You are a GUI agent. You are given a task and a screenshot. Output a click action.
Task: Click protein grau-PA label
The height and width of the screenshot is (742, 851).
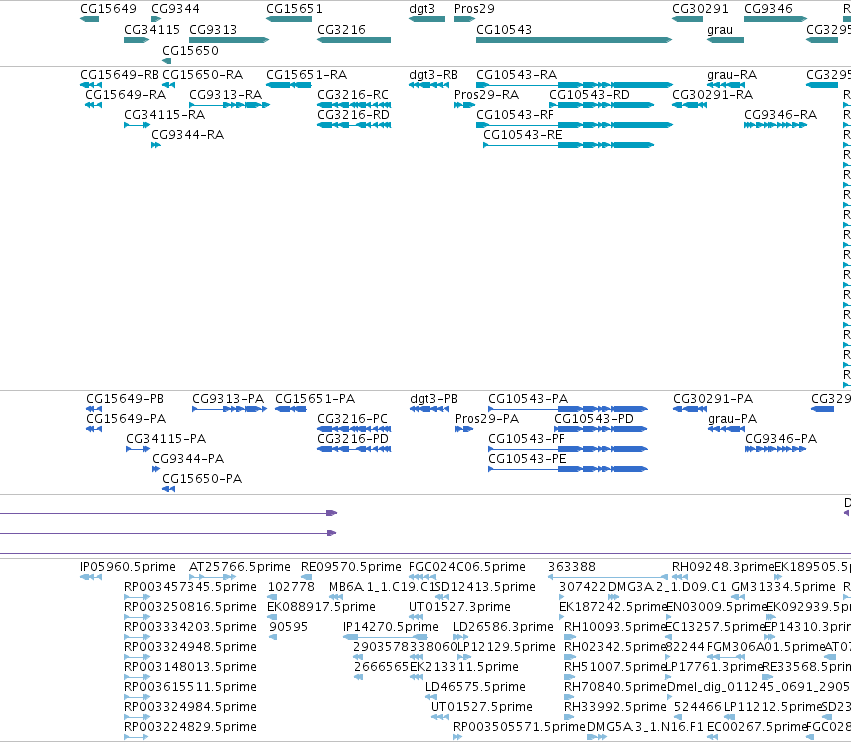(x=732, y=419)
